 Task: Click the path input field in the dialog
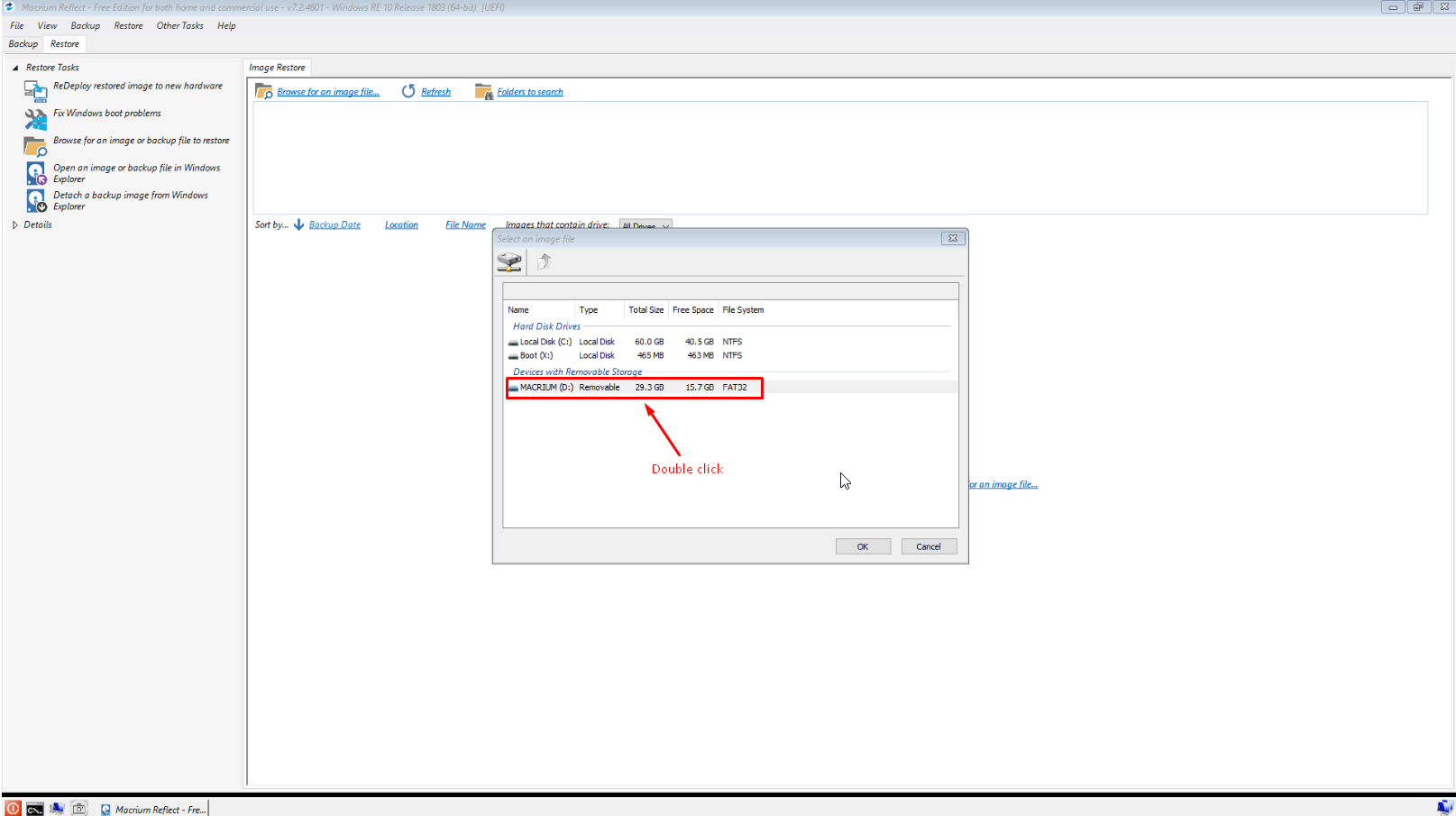click(730, 291)
